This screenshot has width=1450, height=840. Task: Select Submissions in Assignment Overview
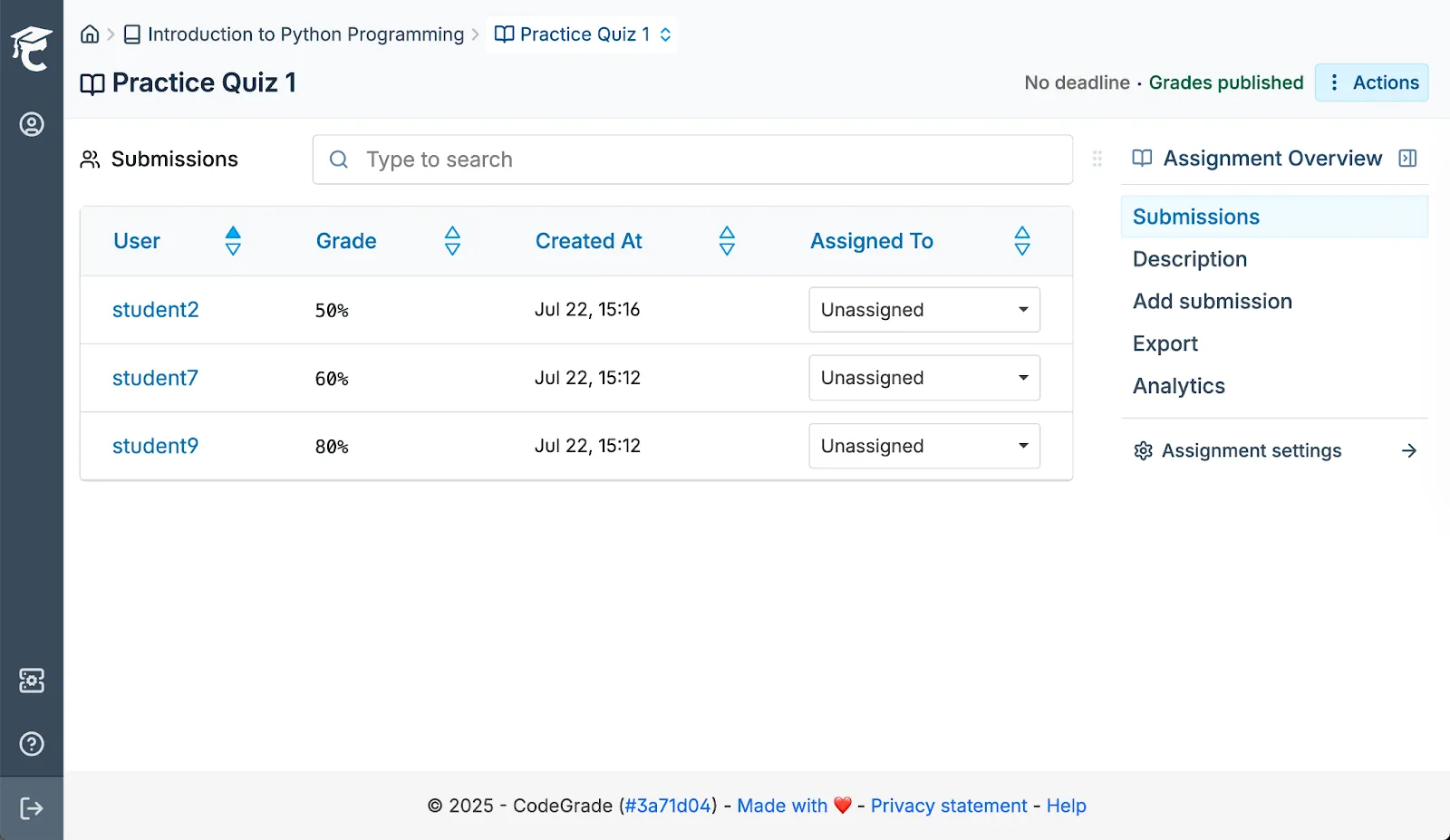[x=1274, y=217]
